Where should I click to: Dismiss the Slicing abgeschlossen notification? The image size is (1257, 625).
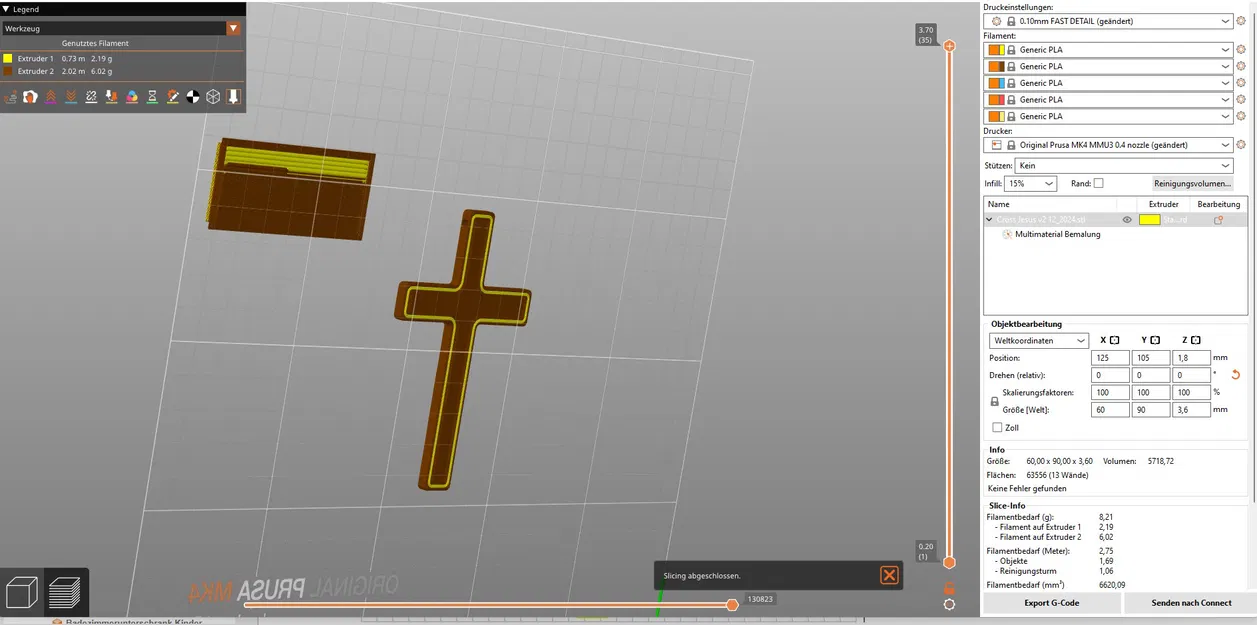click(x=889, y=575)
